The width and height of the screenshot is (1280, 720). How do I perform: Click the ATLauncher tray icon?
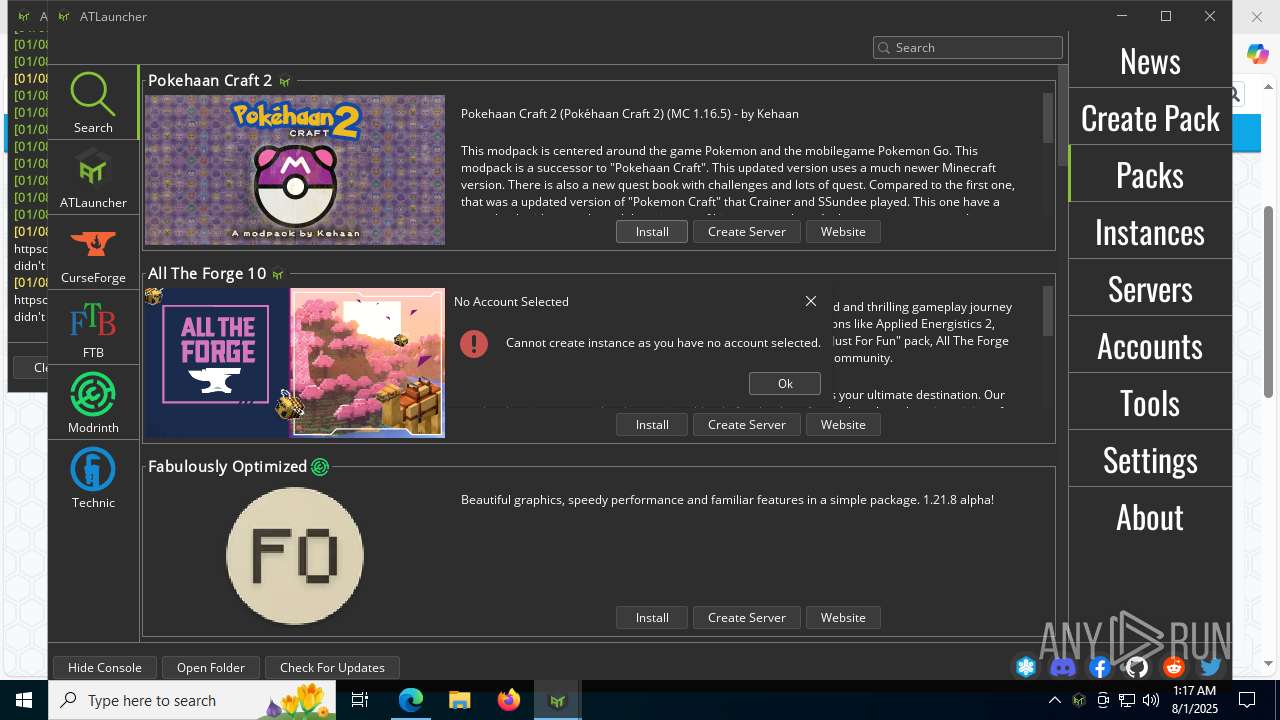tap(1079, 700)
